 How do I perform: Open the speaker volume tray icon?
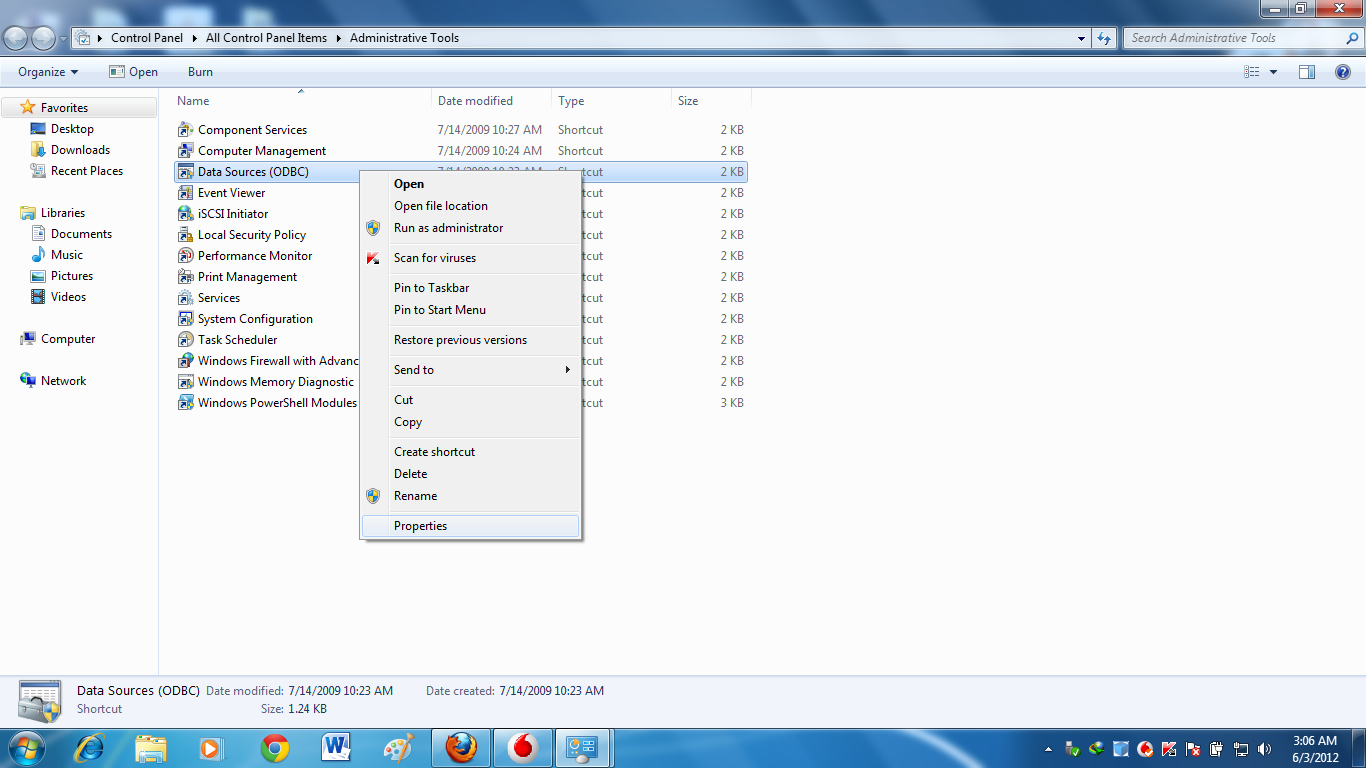[x=1263, y=749]
